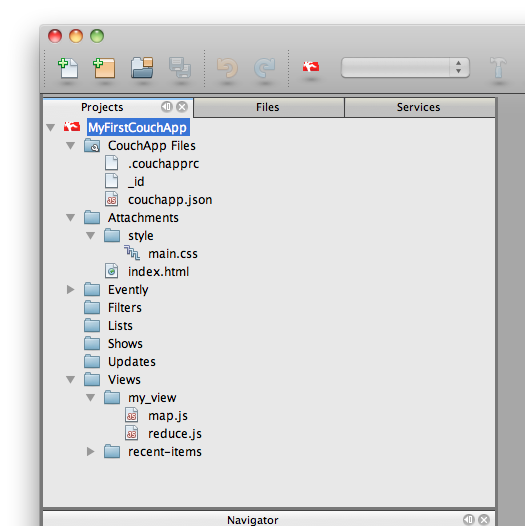Select the index.html file

click(x=158, y=272)
